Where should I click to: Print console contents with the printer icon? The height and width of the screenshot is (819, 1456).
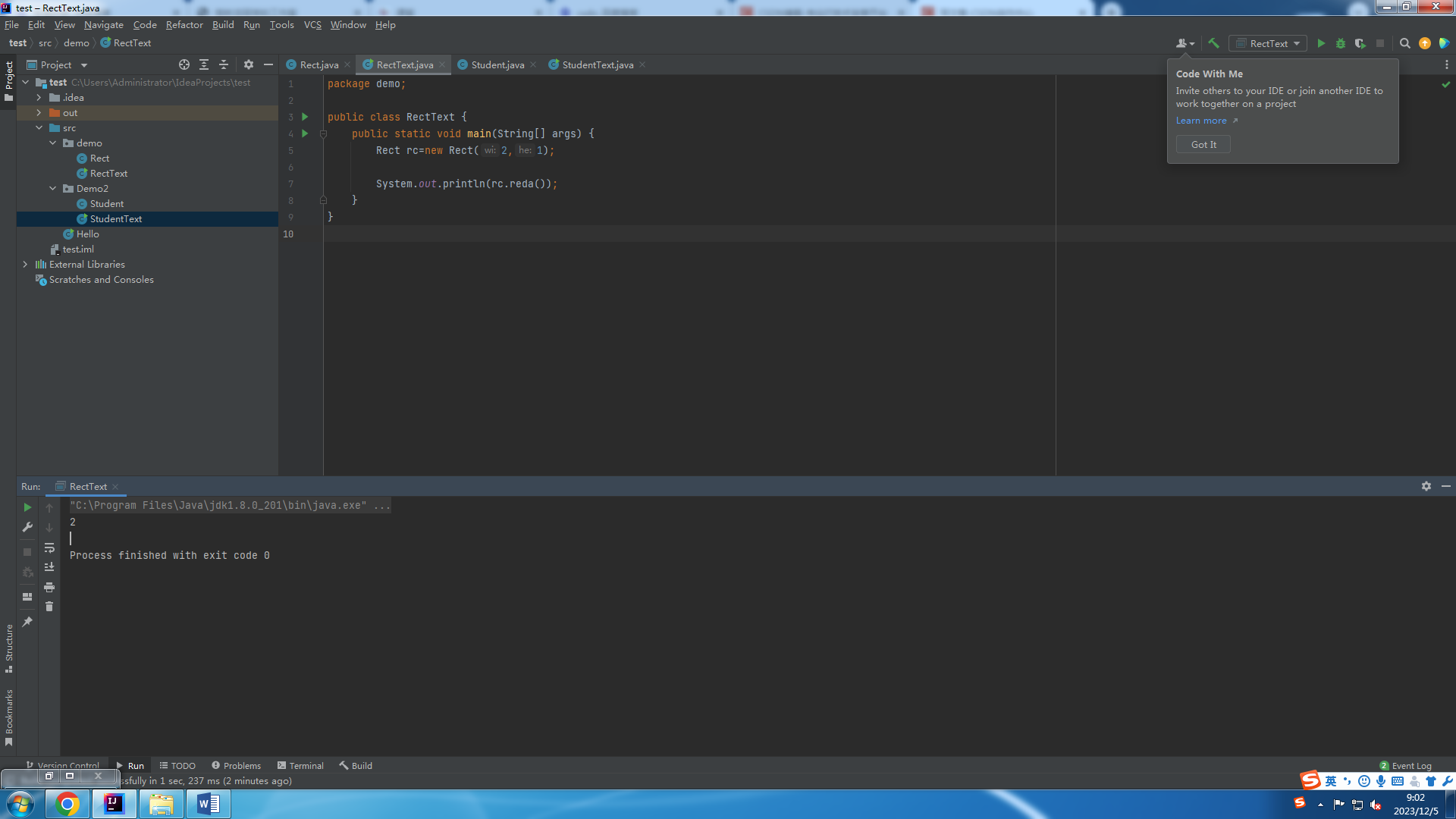click(x=49, y=586)
